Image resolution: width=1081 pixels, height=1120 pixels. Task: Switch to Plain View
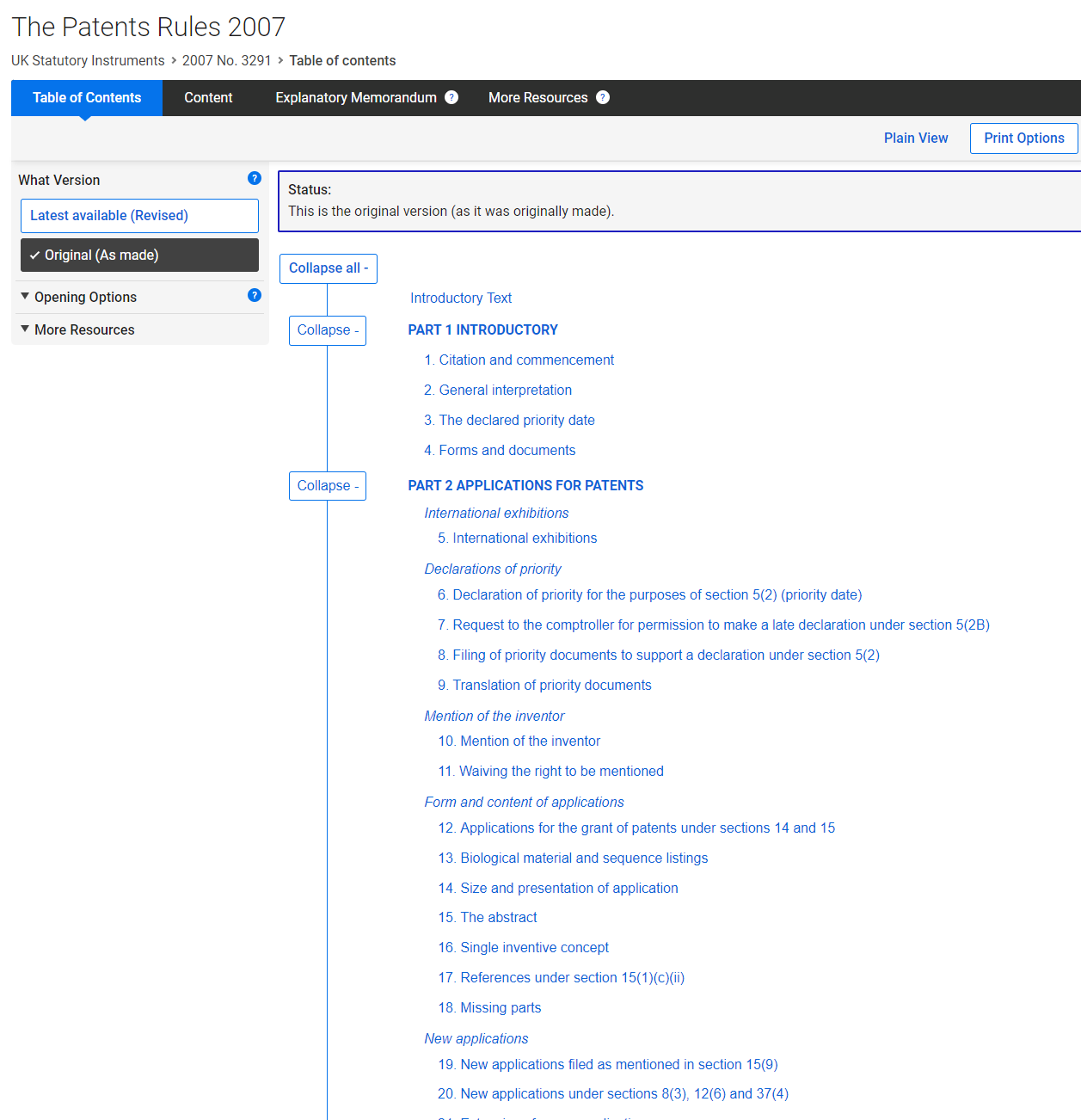[x=915, y=138]
